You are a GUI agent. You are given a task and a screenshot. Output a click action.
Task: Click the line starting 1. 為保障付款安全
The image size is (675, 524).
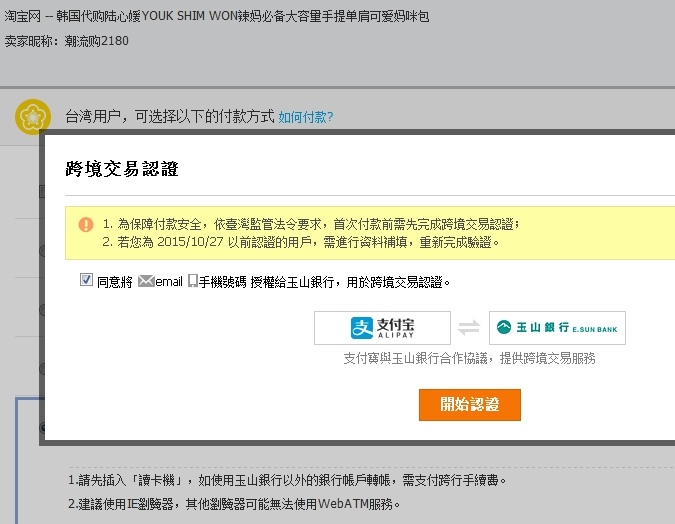311,224
